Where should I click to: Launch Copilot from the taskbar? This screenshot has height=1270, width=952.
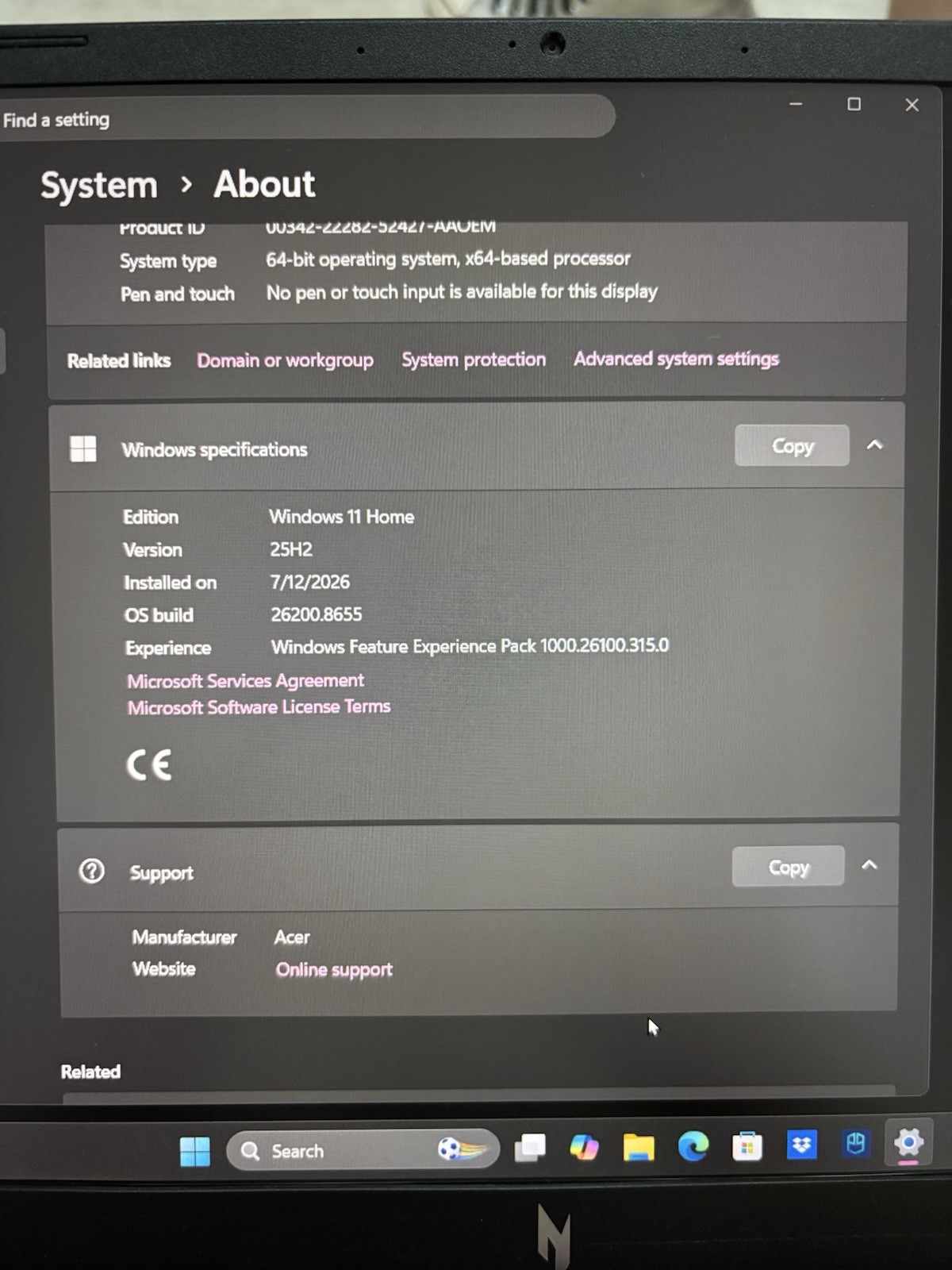(584, 1147)
